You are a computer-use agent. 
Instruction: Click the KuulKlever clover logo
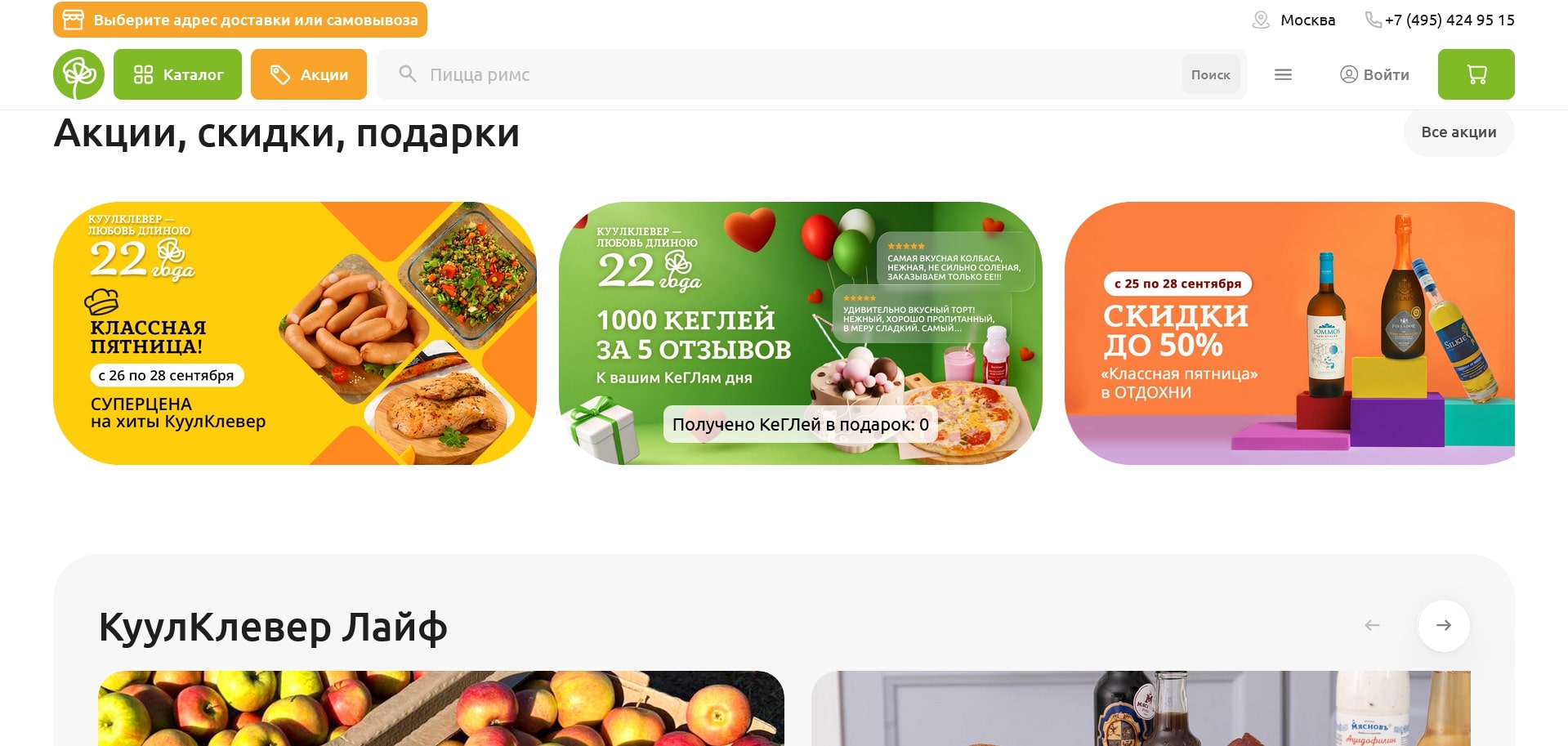click(x=79, y=74)
